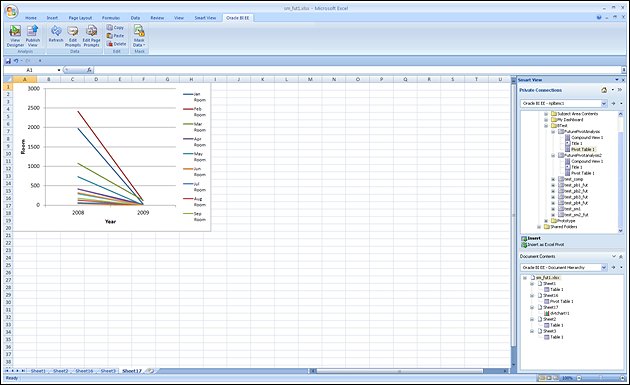This screenshot has height=385, width=630.
Task: Collapse Sheet16 in Document Contents
Action: (x=532, y=295)
